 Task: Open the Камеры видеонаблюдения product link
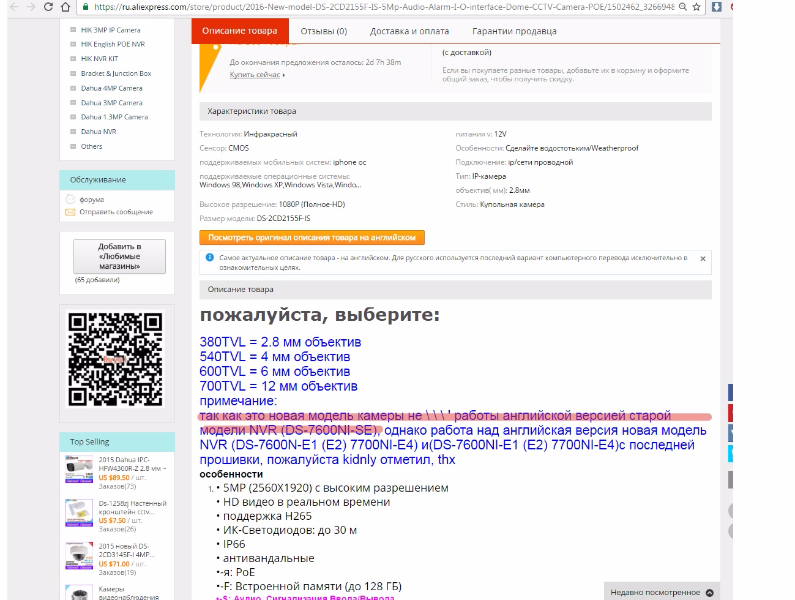point(128,593)
